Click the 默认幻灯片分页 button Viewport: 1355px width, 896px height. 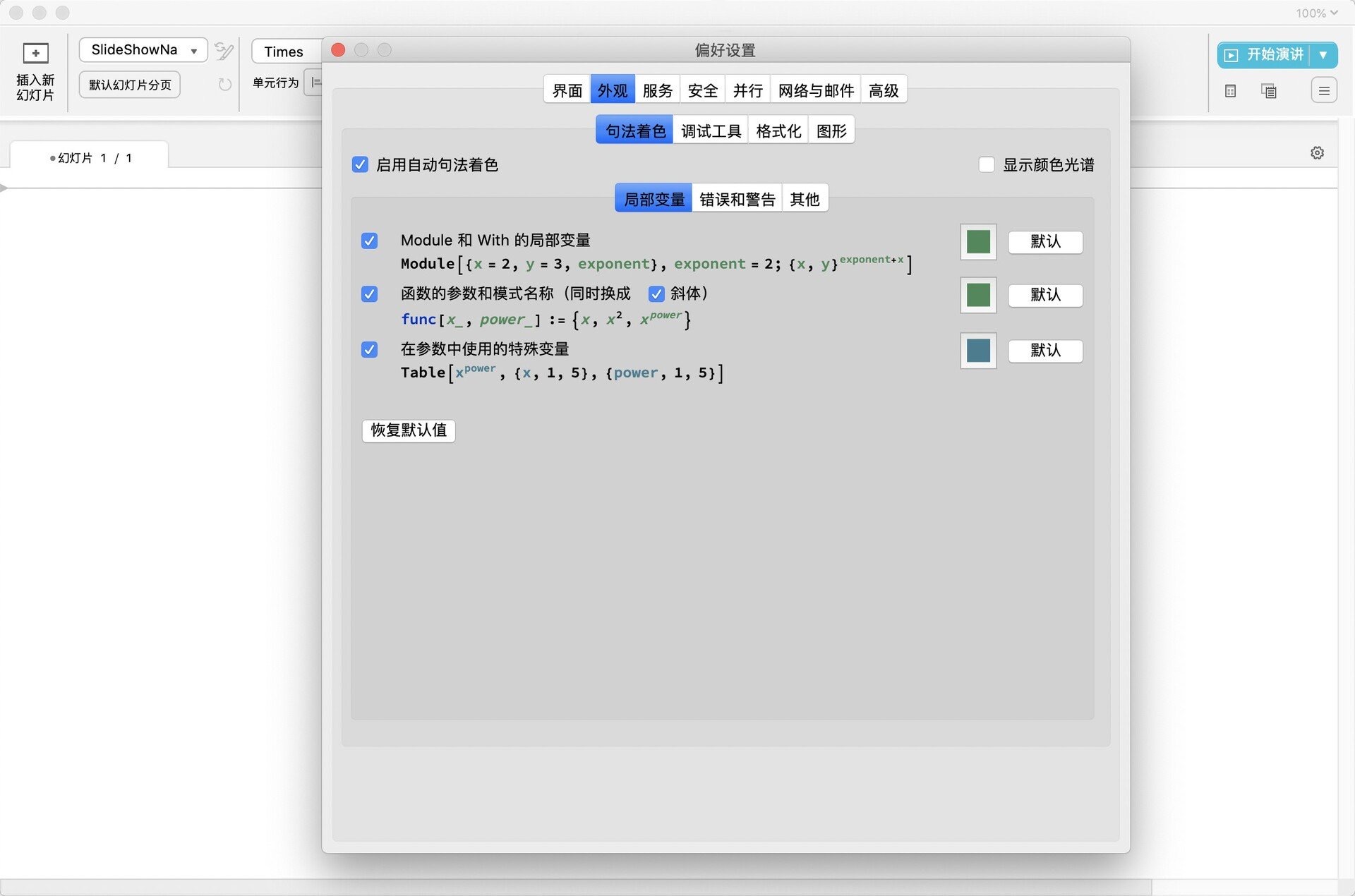pos(129,85)
